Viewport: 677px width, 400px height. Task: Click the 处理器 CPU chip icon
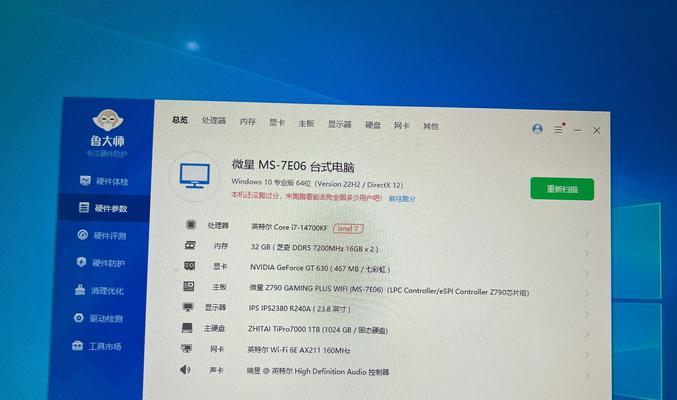point(191,225)
